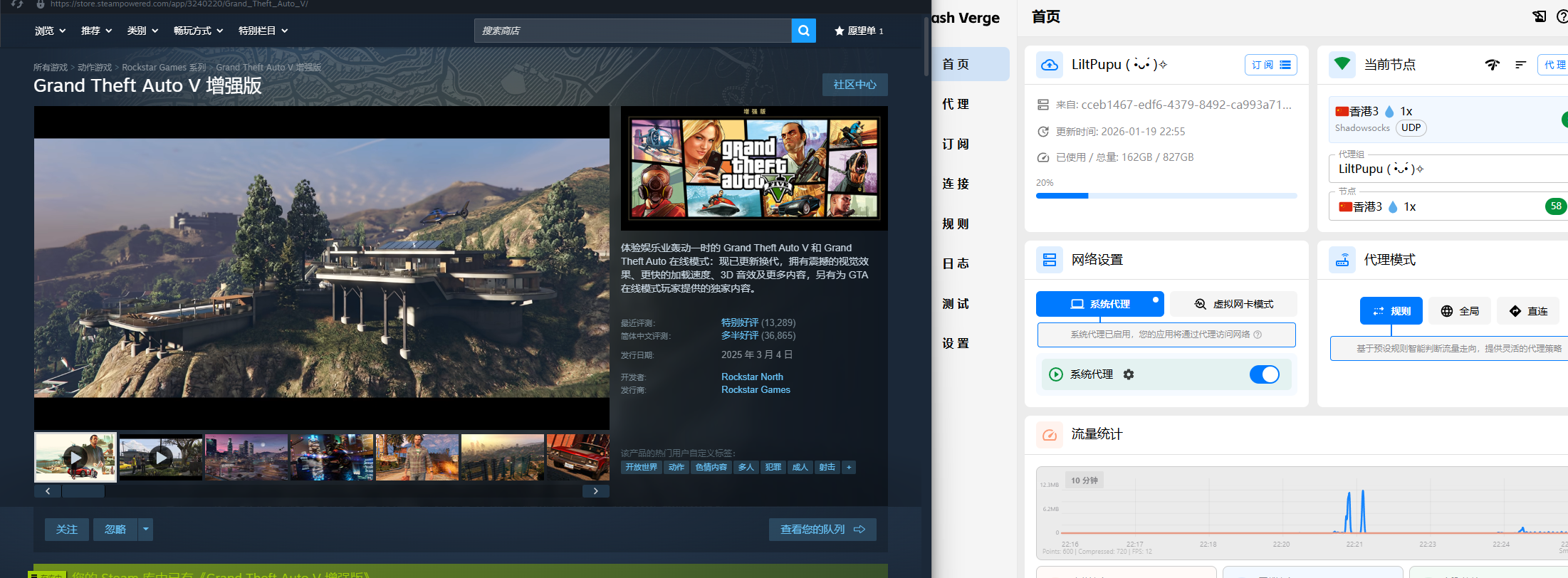Click the update time refresh icon

pos(1043,132)
